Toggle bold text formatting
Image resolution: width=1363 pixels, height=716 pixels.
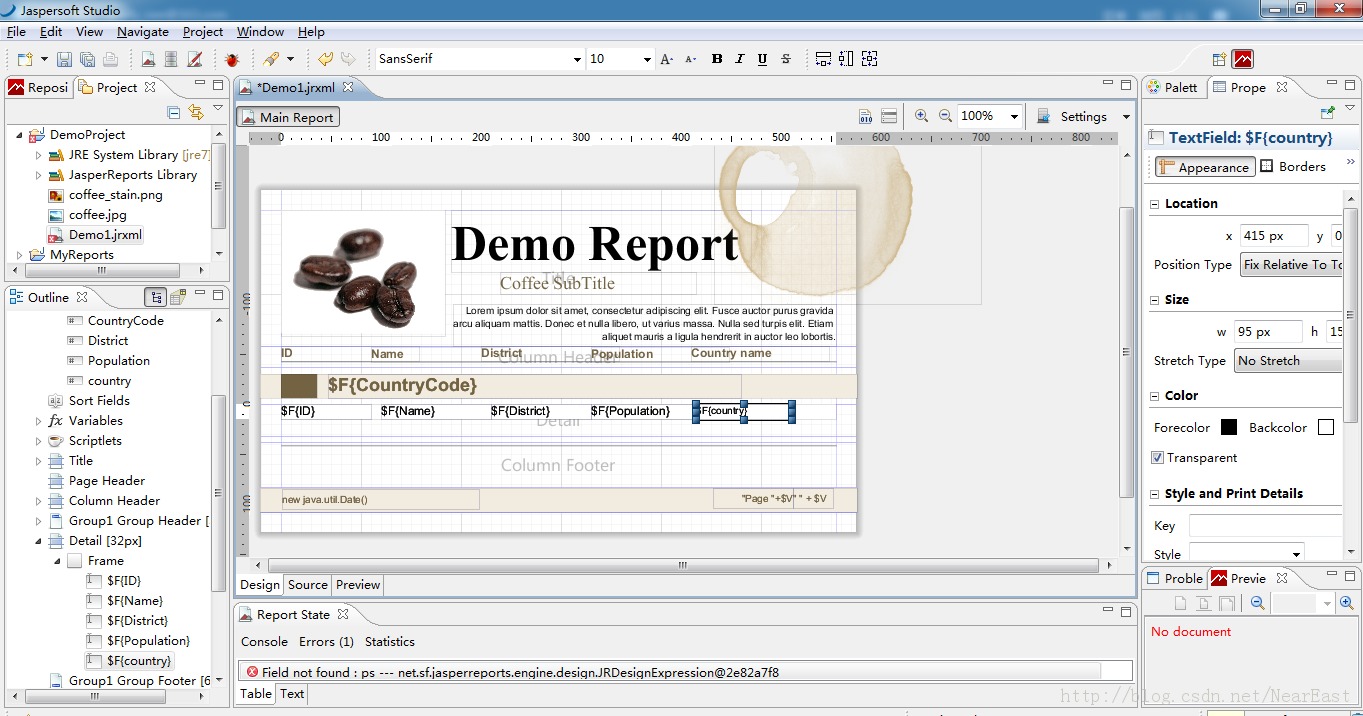pos(717,59)
